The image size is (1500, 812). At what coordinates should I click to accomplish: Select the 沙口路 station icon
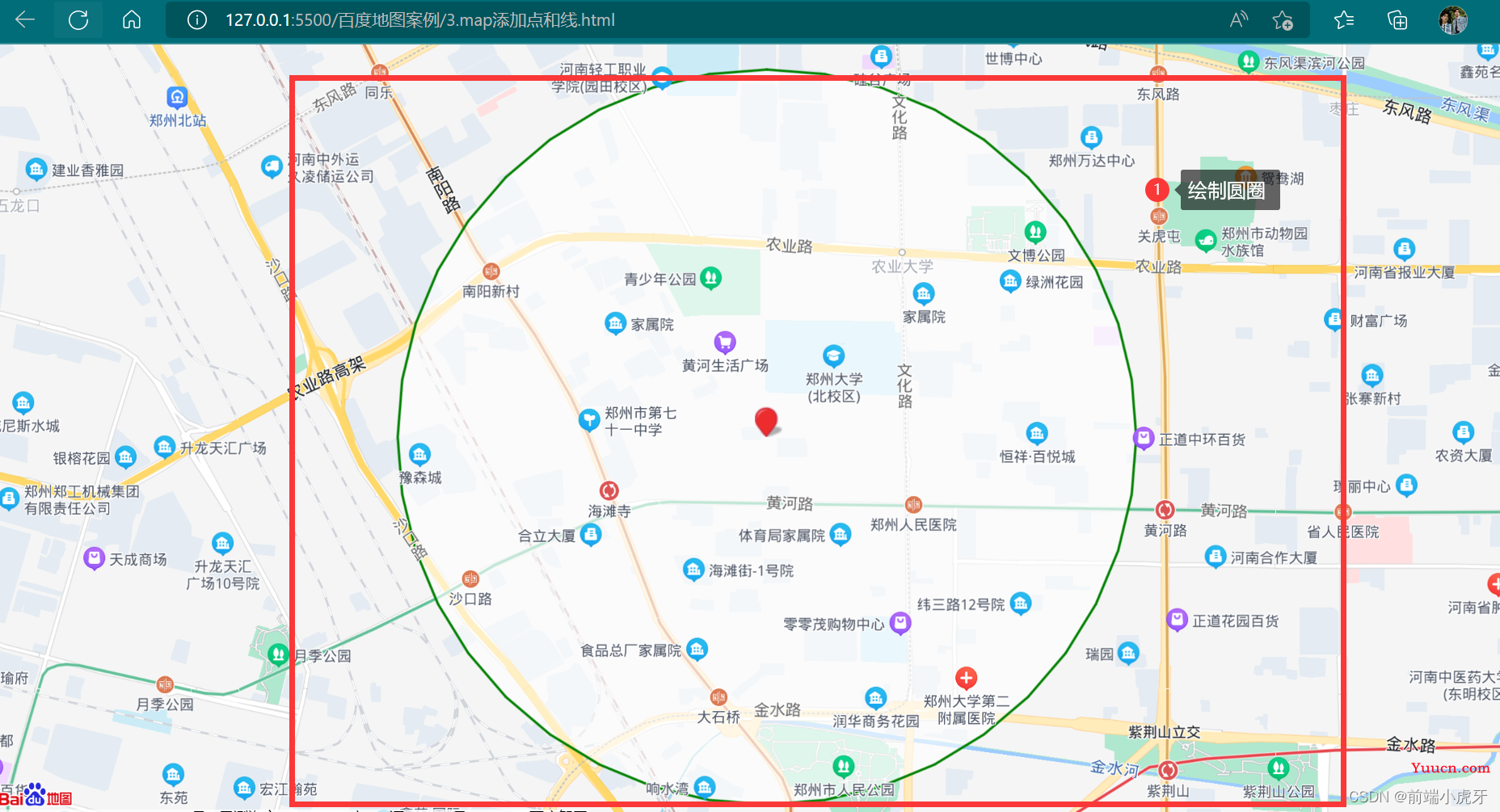pyautogui.click(x=470, y=578)
